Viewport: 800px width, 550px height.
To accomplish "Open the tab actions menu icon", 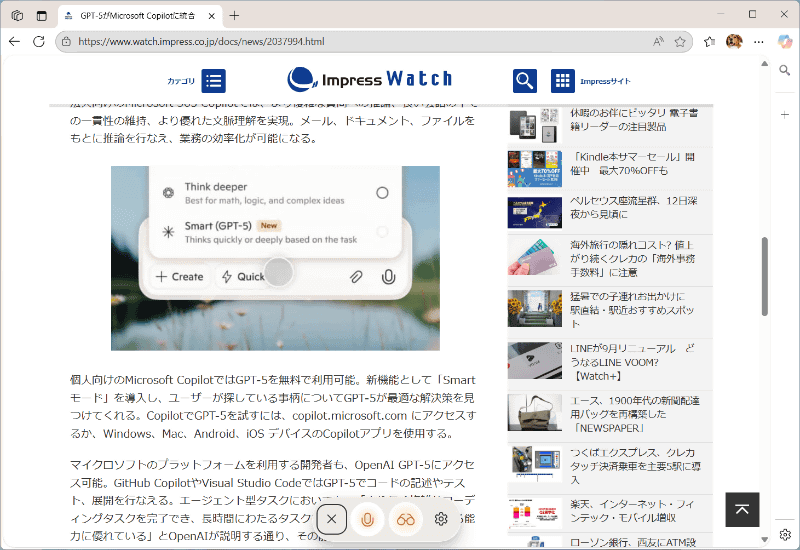I will 42,16.
